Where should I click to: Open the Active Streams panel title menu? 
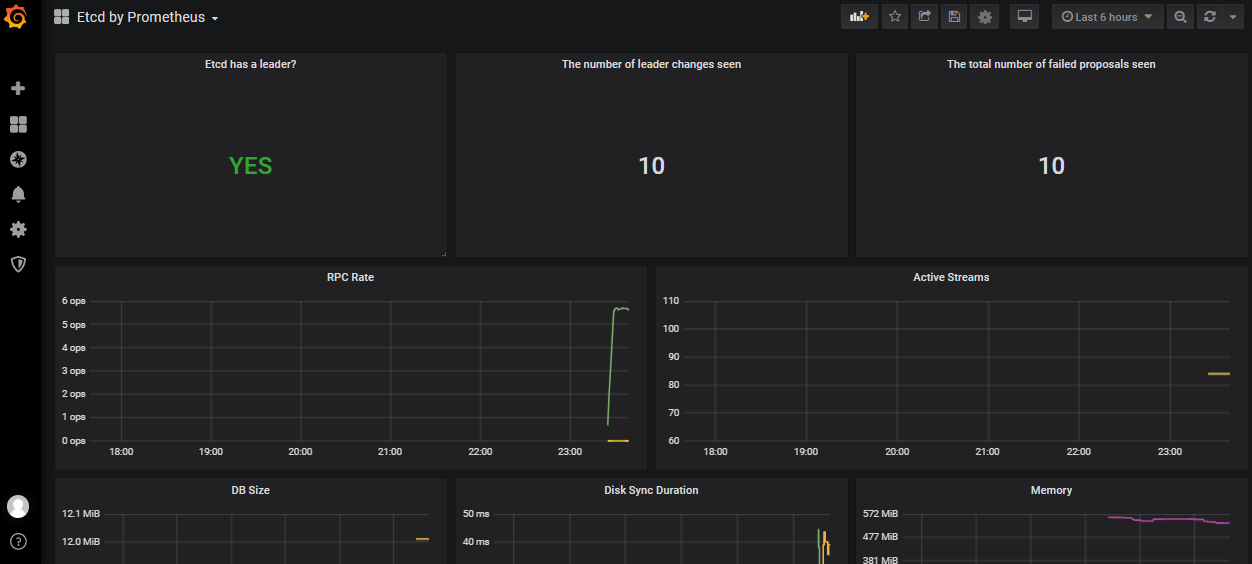tap(951, 277)
